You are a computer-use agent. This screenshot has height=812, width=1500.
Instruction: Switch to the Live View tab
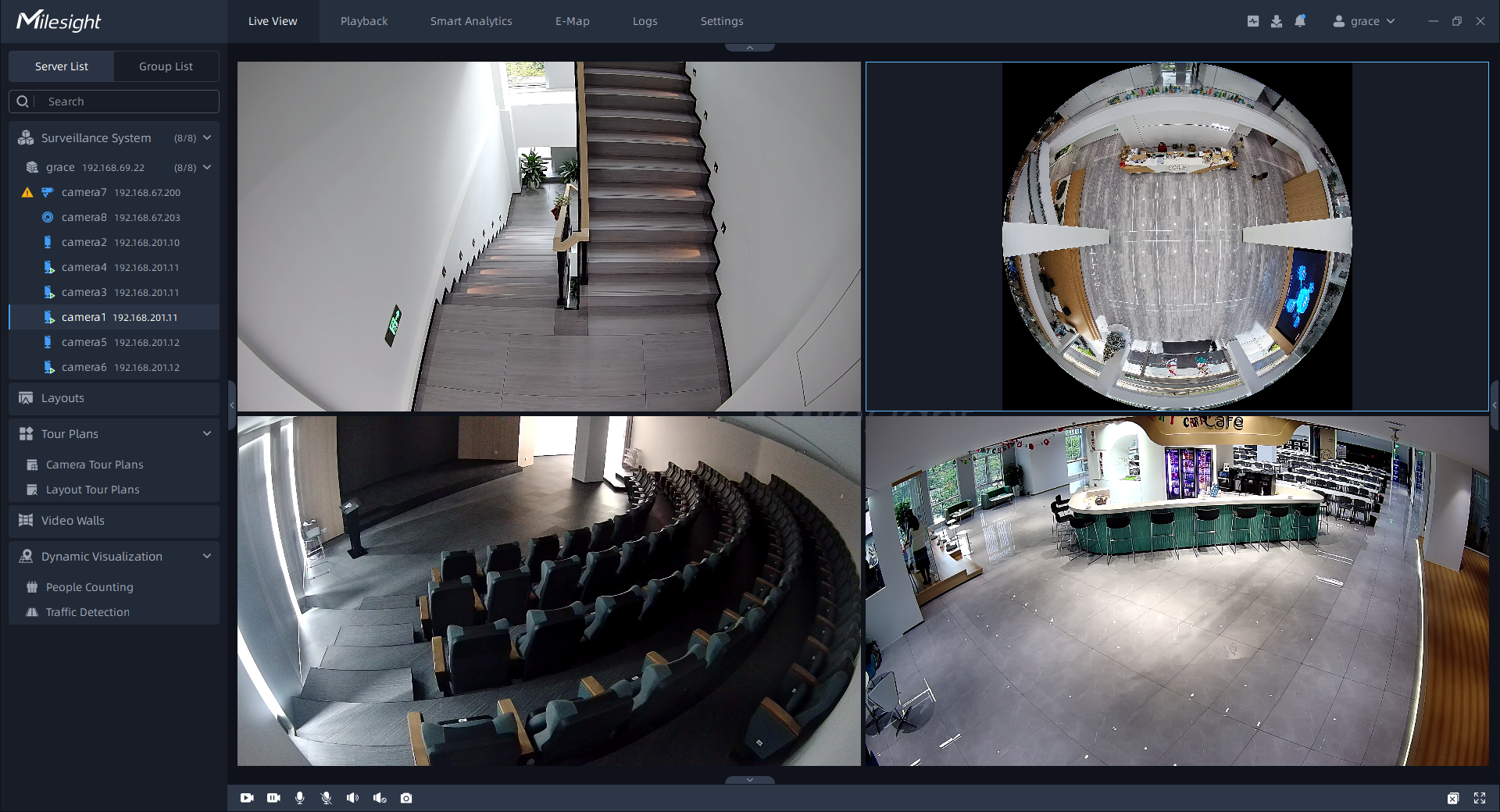(x=273, y=21)
